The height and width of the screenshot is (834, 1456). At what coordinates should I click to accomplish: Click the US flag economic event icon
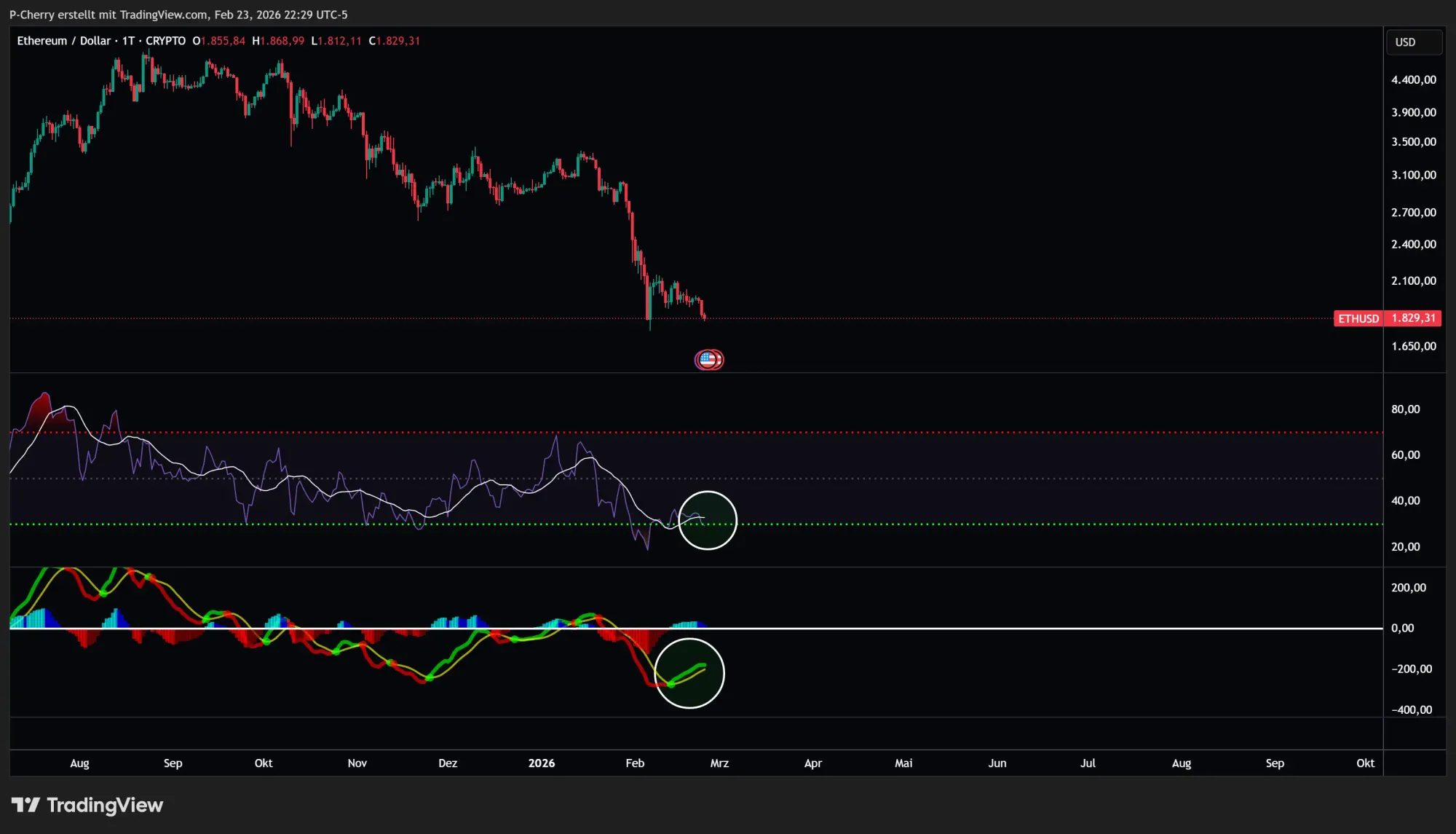pyautogui.click(x=708, y=359)
